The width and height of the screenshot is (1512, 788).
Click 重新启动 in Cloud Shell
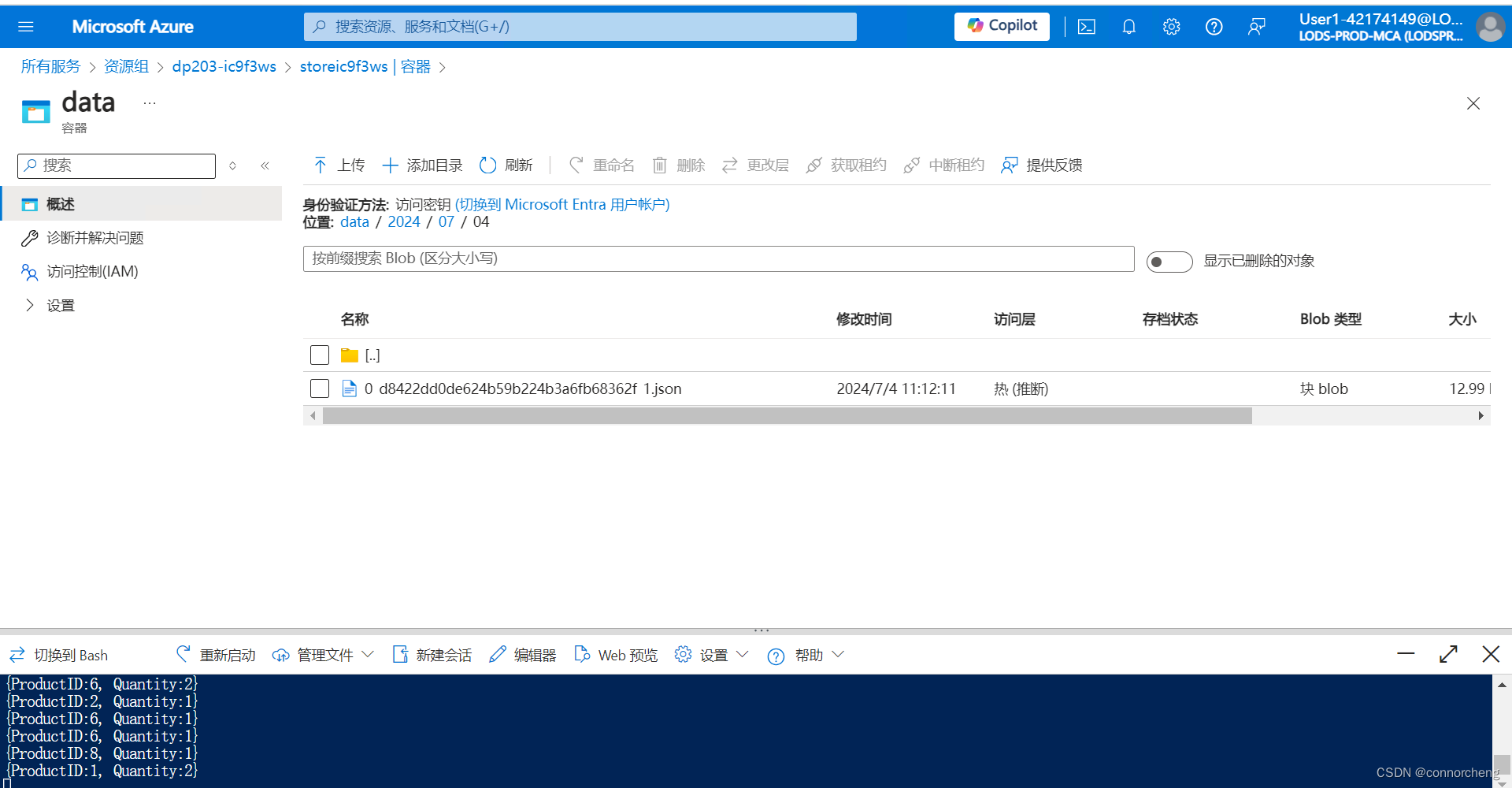tap(216, 655)
